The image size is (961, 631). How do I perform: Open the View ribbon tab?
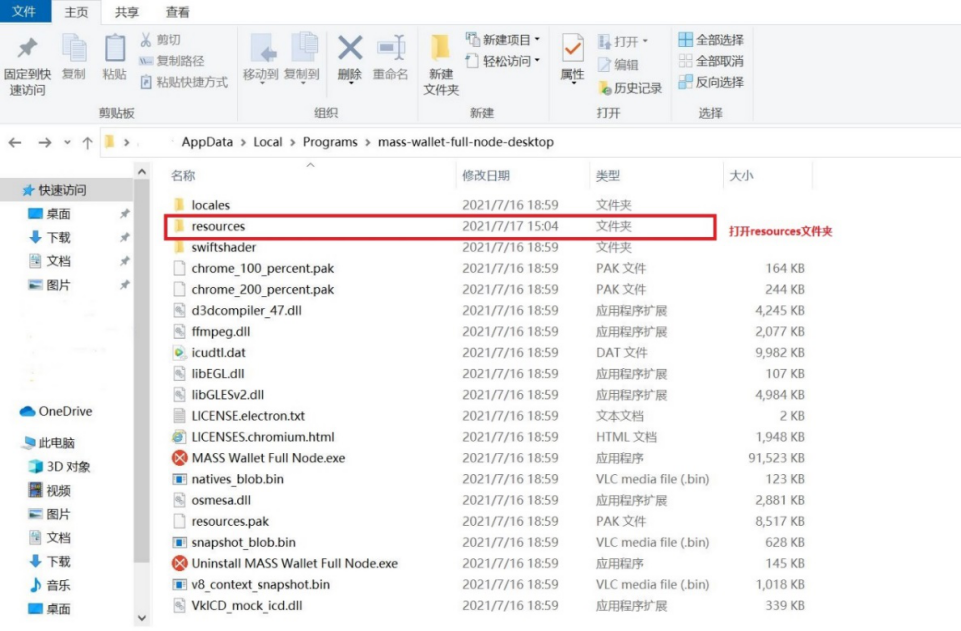click(178, 12)
